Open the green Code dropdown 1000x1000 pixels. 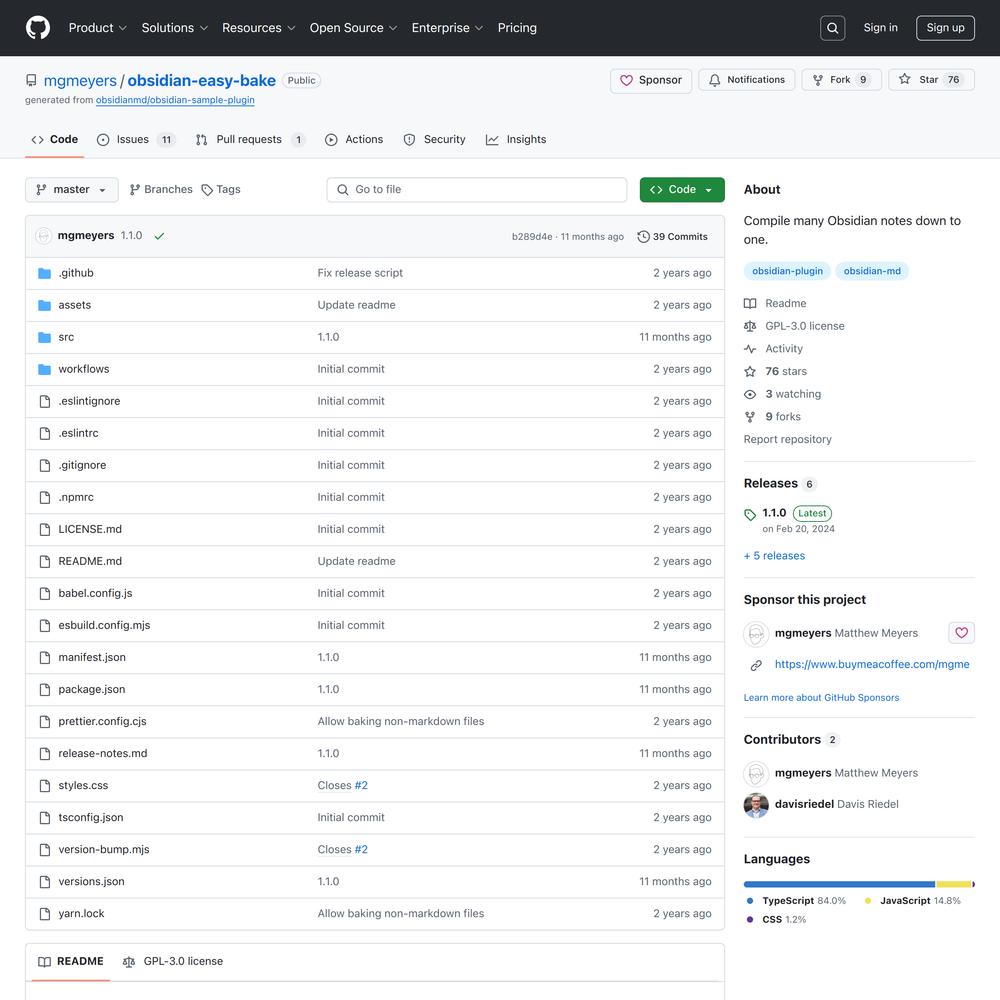coord(682,190)
